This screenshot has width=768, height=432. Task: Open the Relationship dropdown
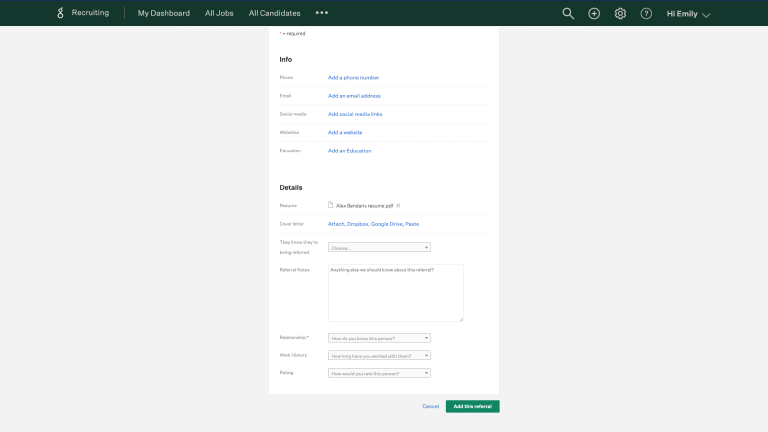pyautogui.click(x=379, y=339)
